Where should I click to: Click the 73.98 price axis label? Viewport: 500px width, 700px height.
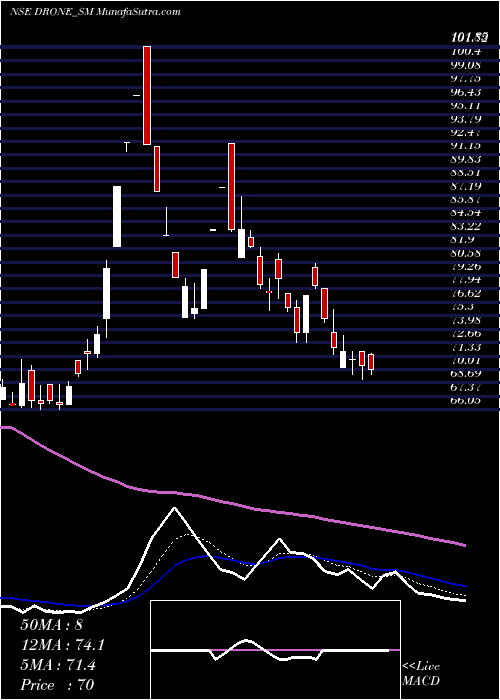[465, 320]
